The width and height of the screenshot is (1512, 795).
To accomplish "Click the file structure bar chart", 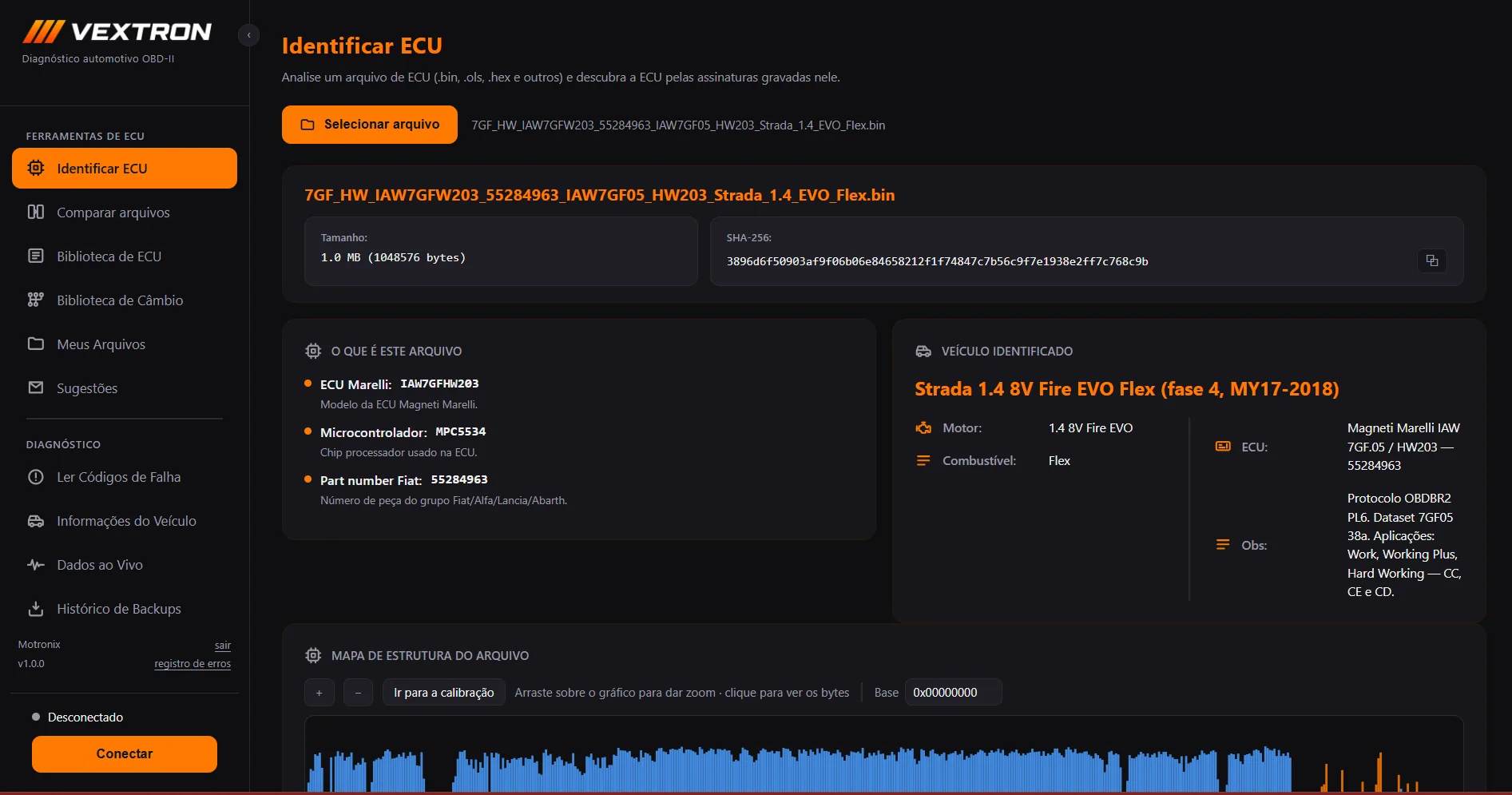I will tap(883, 754).
